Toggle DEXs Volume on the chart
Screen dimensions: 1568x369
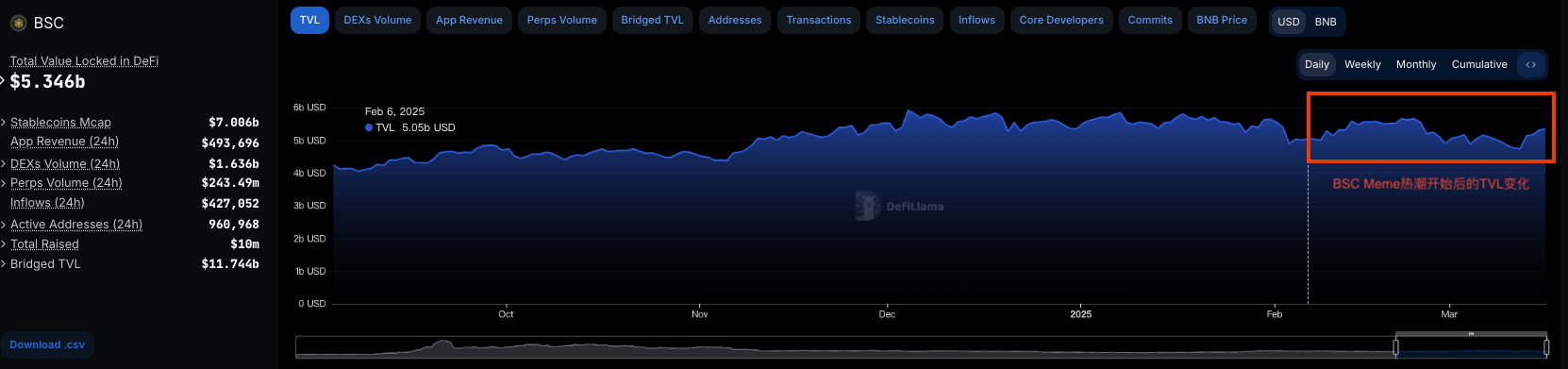tap(377, 20)
